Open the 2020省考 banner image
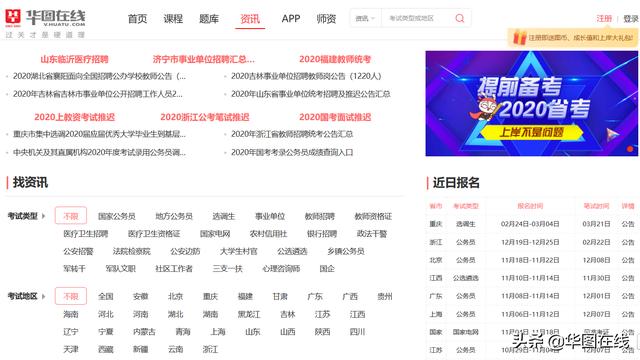Viewport: 640px width, 360px height. pos(531,103)
